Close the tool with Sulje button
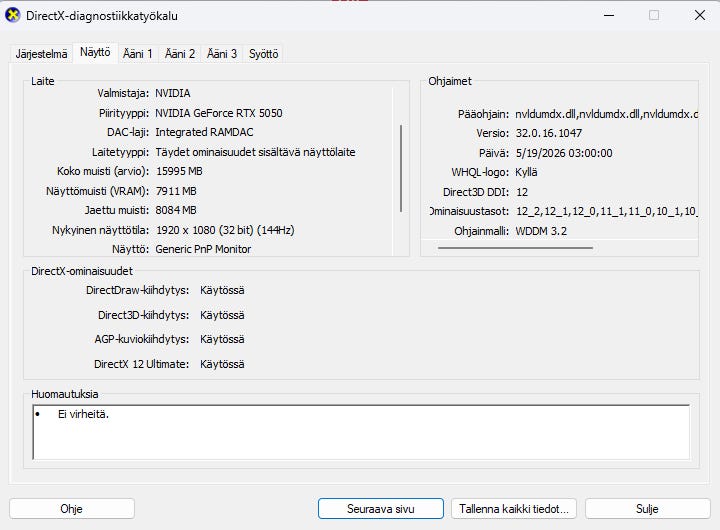 click(x=647, y=509)
